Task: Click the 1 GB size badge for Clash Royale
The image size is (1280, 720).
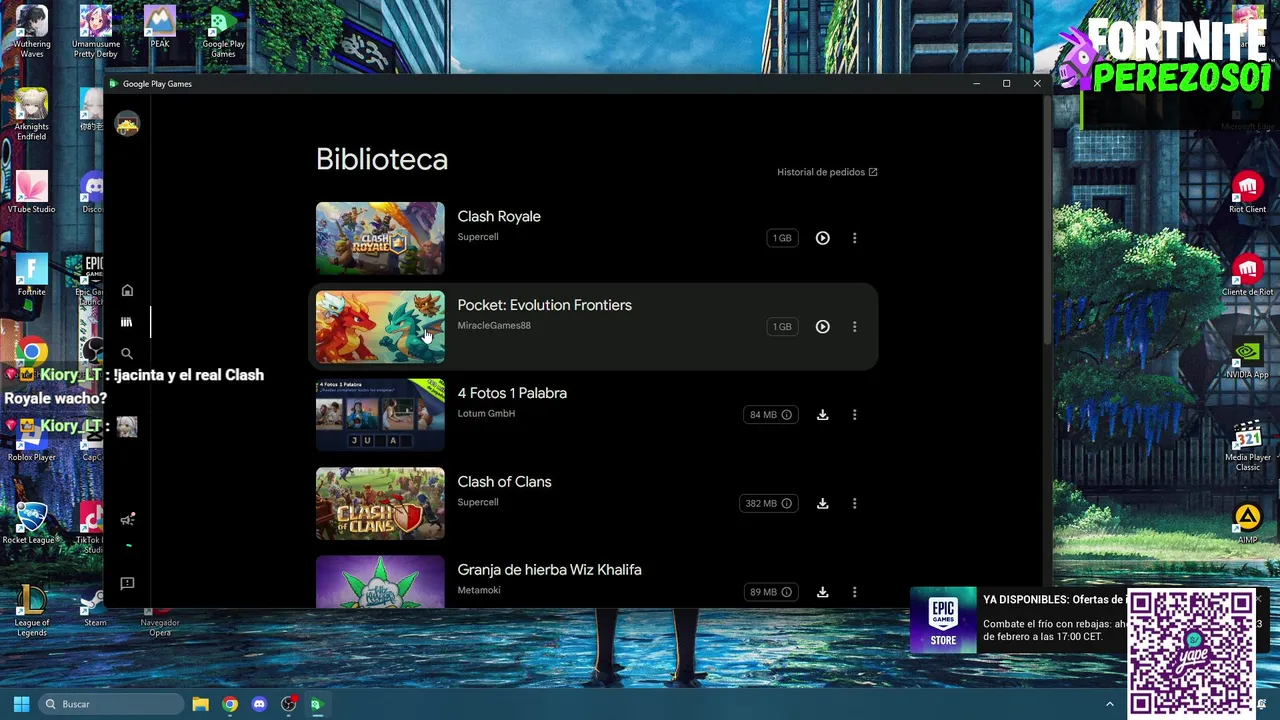Action: (x=782, y=238)
